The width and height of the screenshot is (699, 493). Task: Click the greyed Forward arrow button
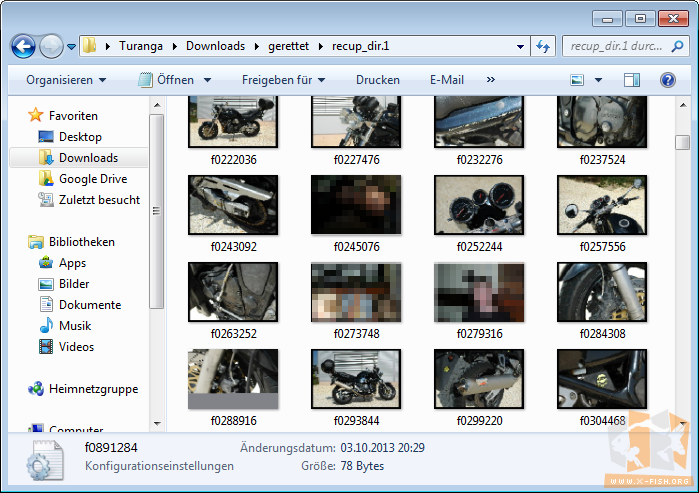click(51, 46)
